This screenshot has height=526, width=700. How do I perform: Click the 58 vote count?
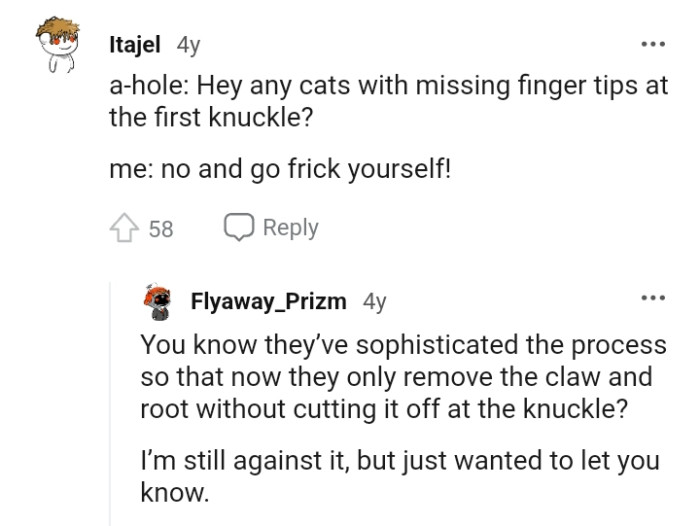point(161,228)
